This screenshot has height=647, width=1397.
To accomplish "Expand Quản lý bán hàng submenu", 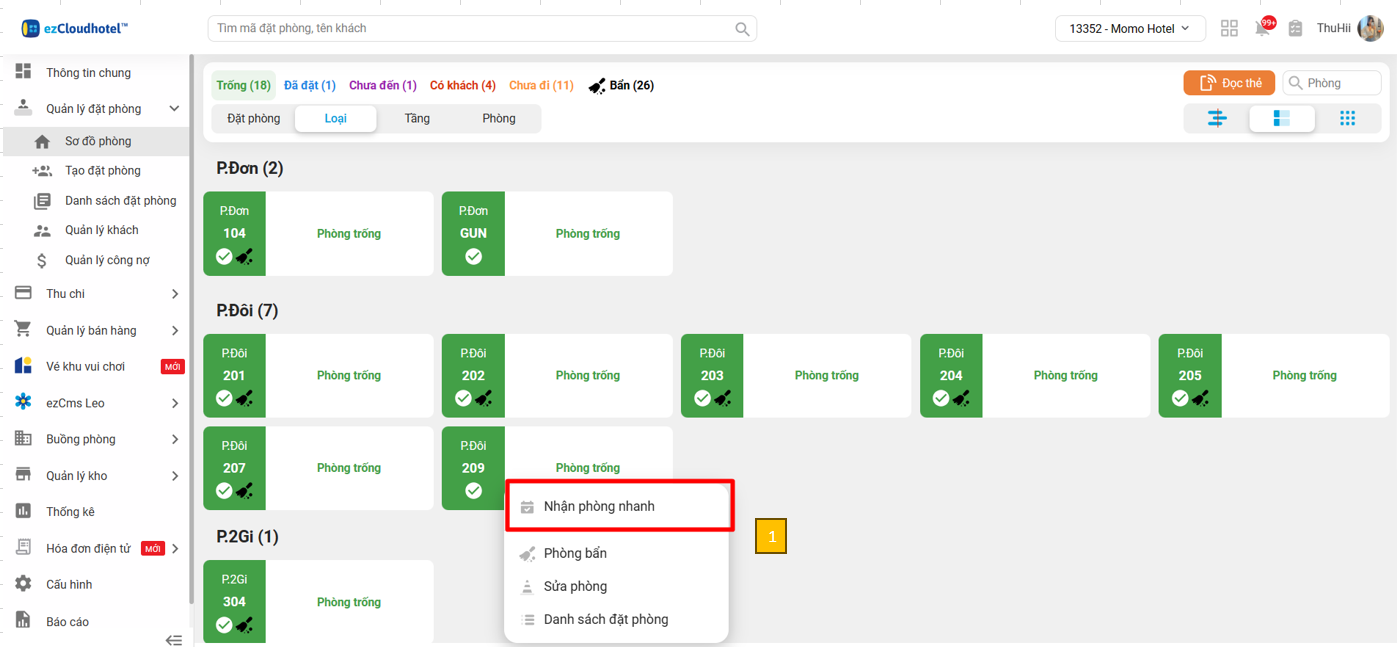I will (x=97, y=330).
